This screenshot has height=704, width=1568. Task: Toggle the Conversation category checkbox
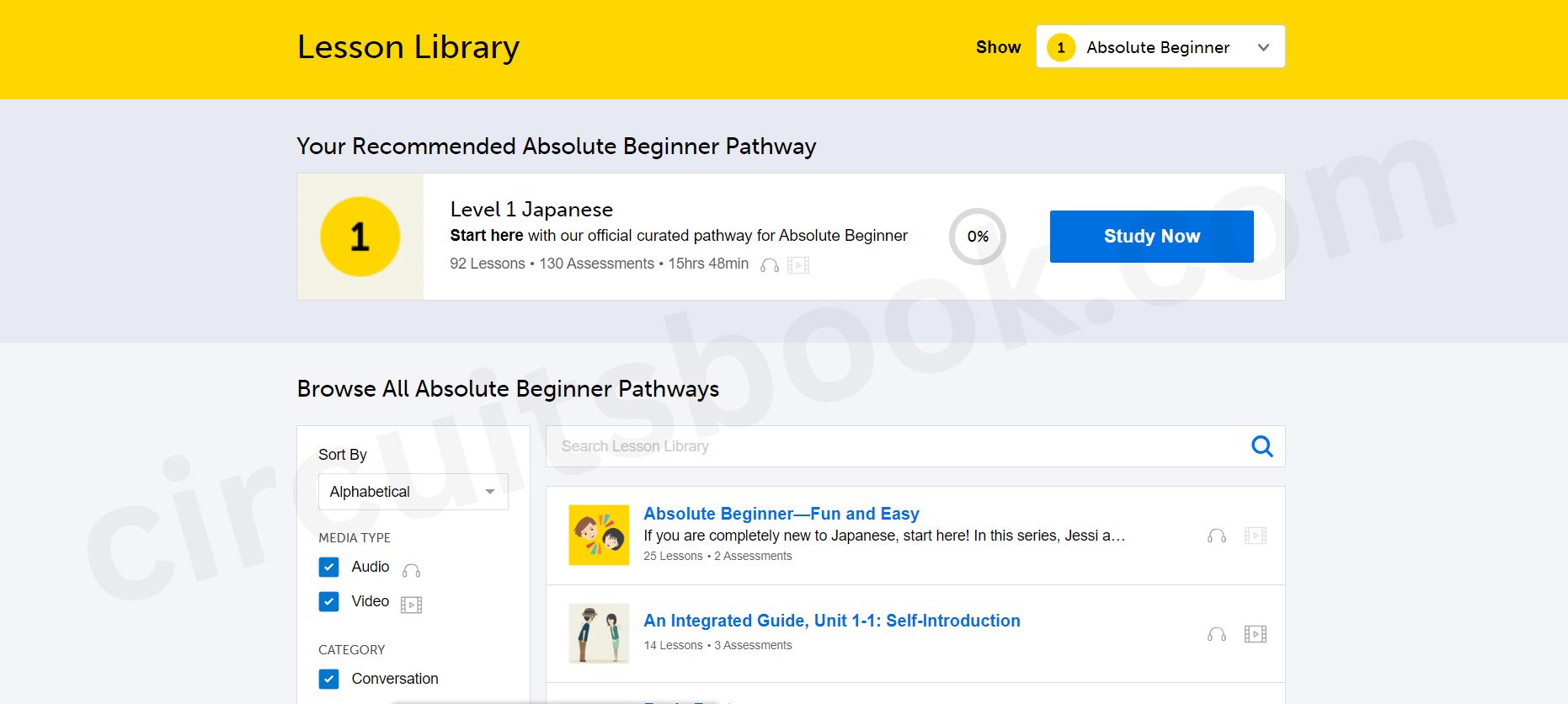[329, 679]
